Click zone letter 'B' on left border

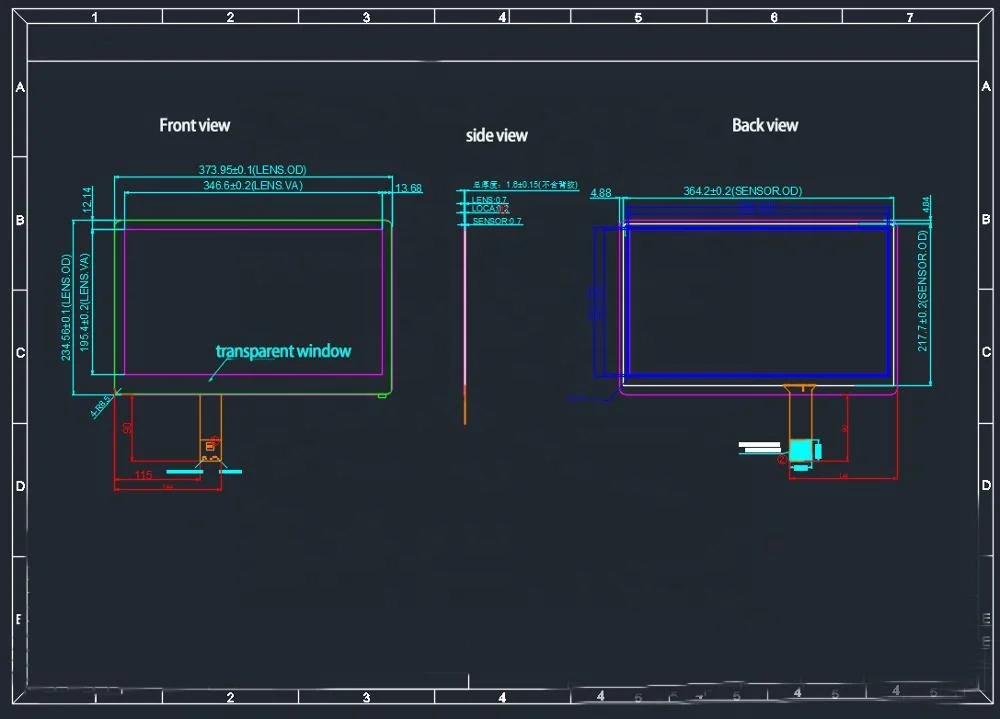pyautogui.click(x=20, y=219)
